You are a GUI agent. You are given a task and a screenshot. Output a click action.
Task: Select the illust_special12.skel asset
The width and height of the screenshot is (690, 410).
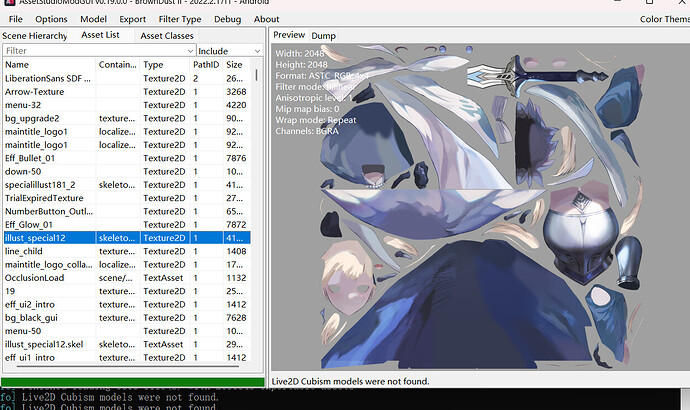pyautogui.click(x=127, y=344)
